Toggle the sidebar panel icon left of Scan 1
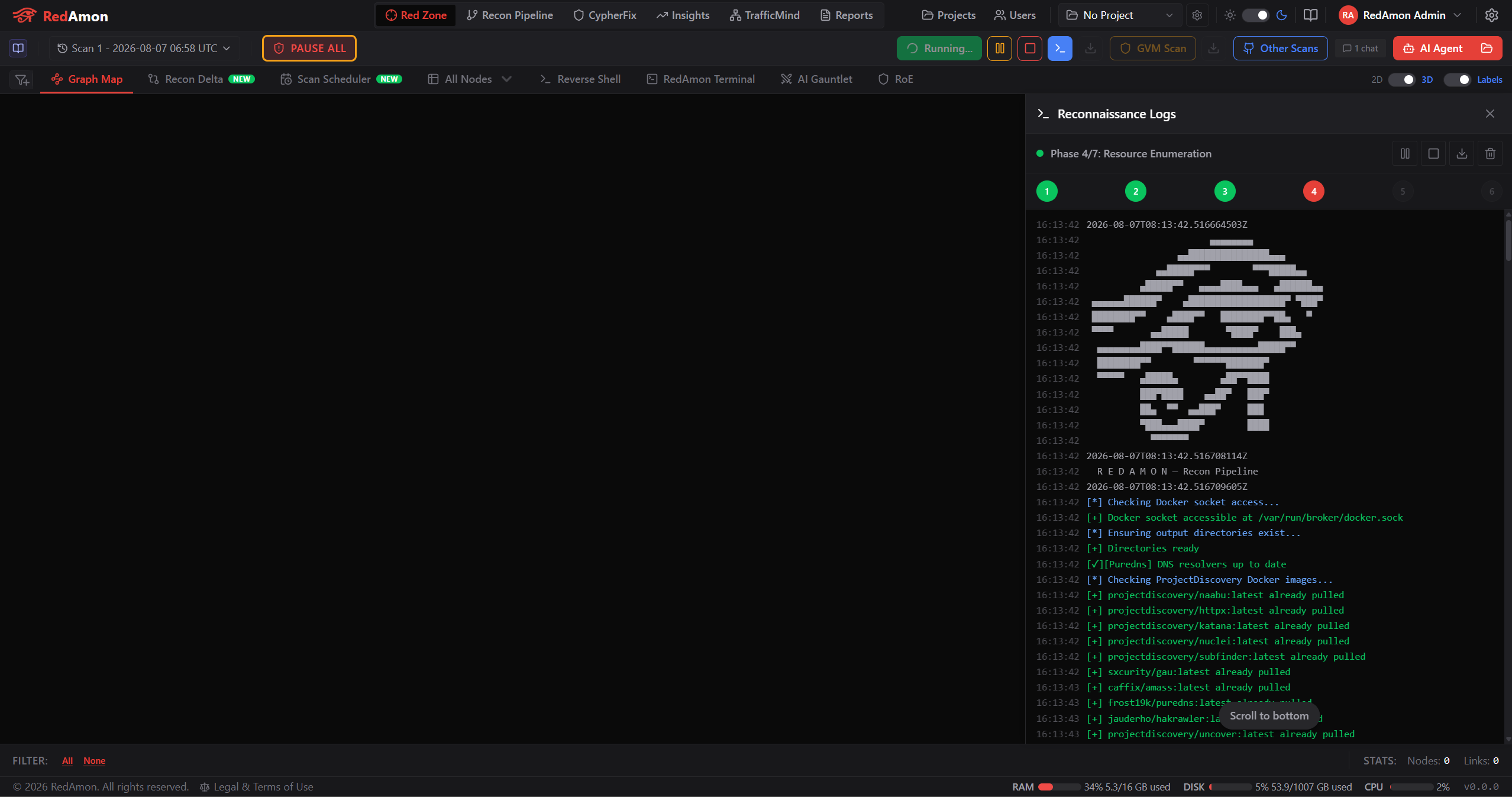Screen dimensions: 1512x797 pyautogui.click(x=18, y=48)
